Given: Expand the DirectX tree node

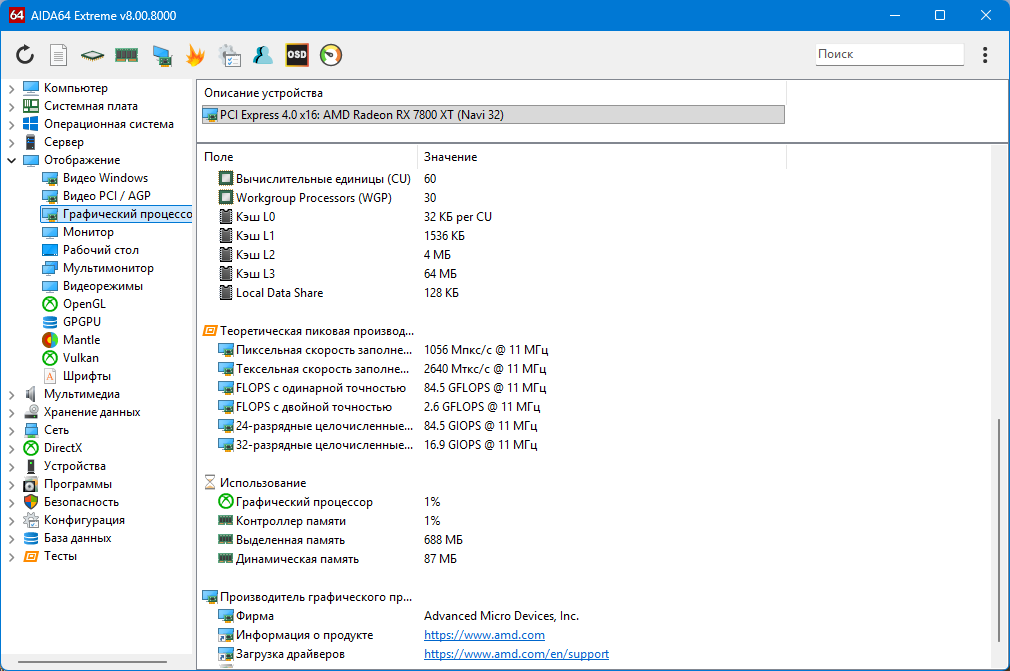Looking at the screenshot, I should point(11,448).
